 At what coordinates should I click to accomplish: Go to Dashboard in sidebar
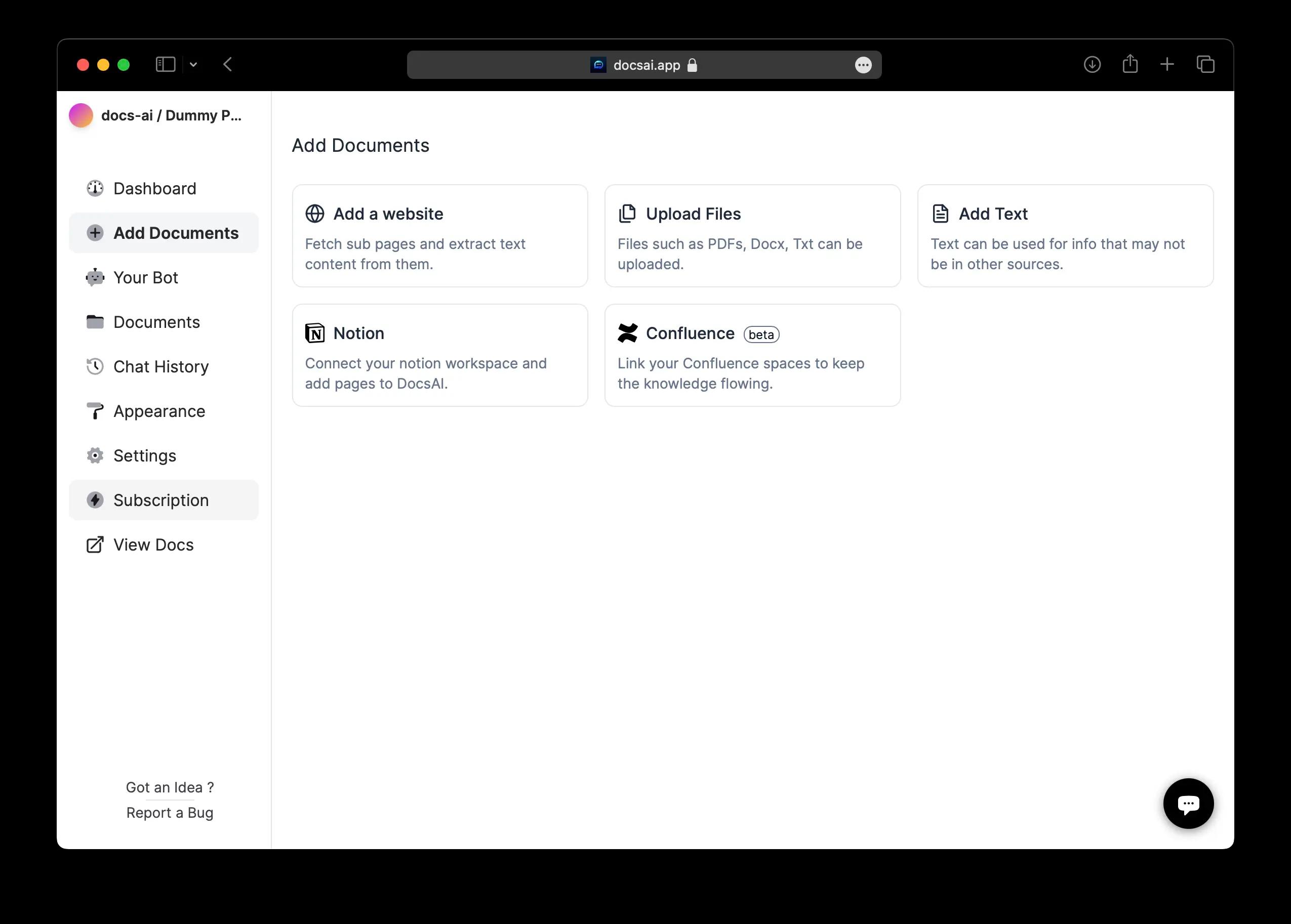coord(154,188)
